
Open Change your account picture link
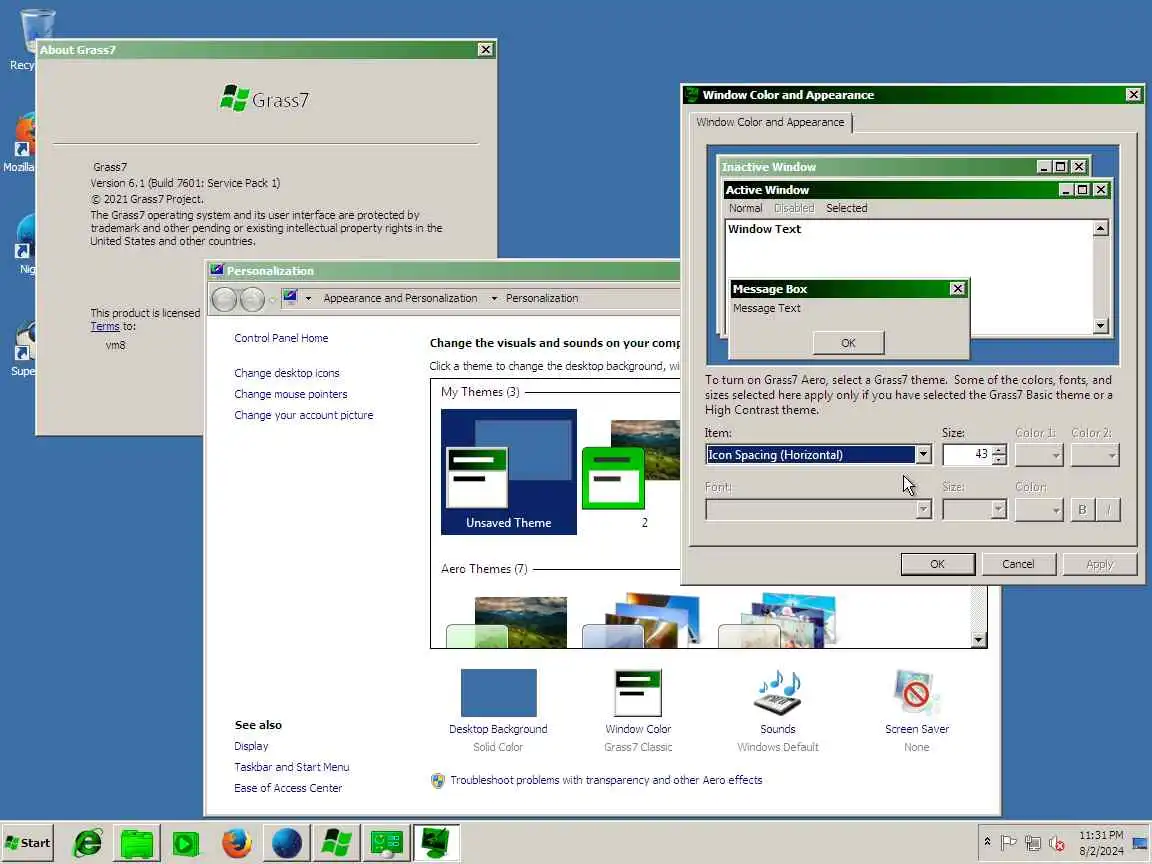pyautogui.click(x=303, y=415)
